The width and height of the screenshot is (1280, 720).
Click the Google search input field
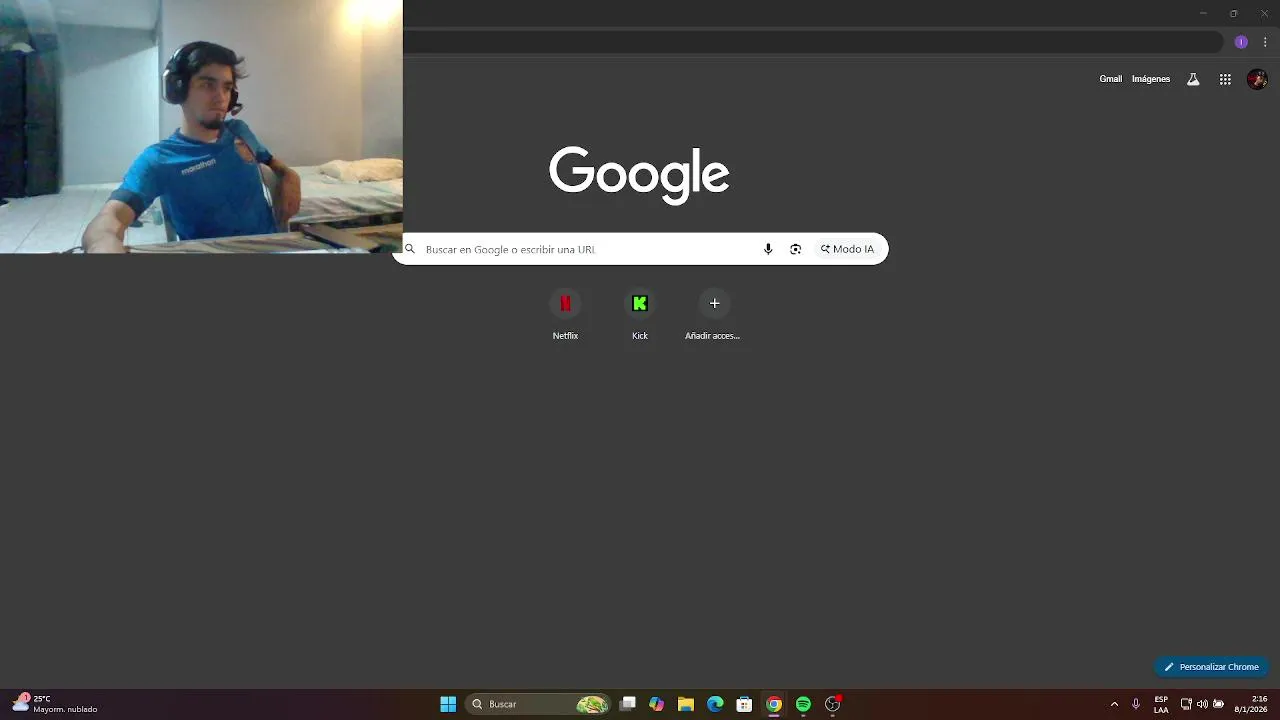click(x=640, y=249)
